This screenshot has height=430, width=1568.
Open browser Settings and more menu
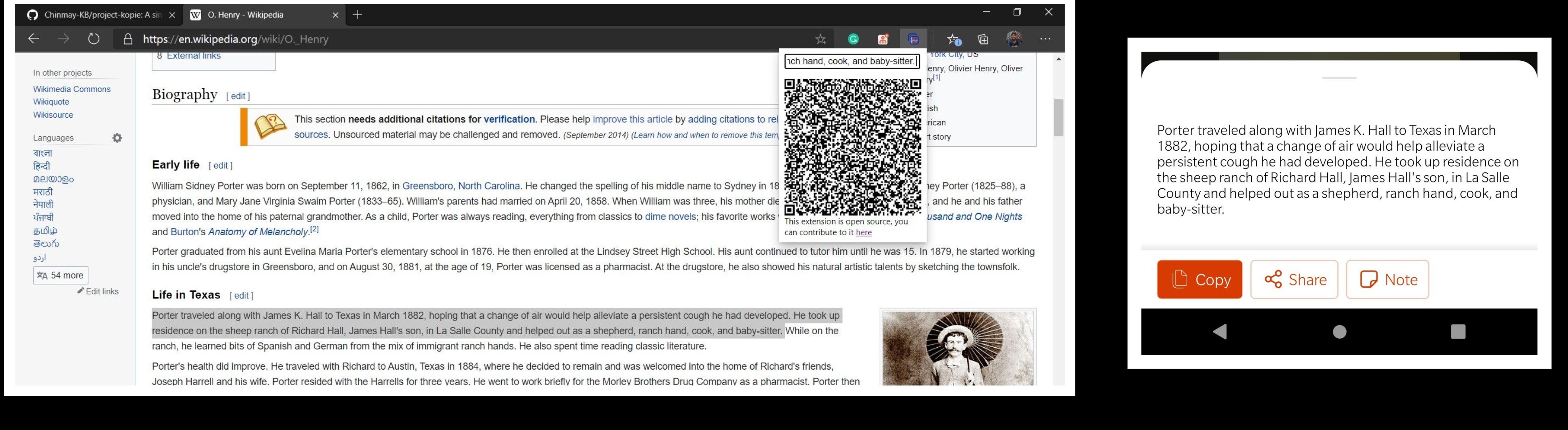pyautogui.click(x=1045, y=39)
